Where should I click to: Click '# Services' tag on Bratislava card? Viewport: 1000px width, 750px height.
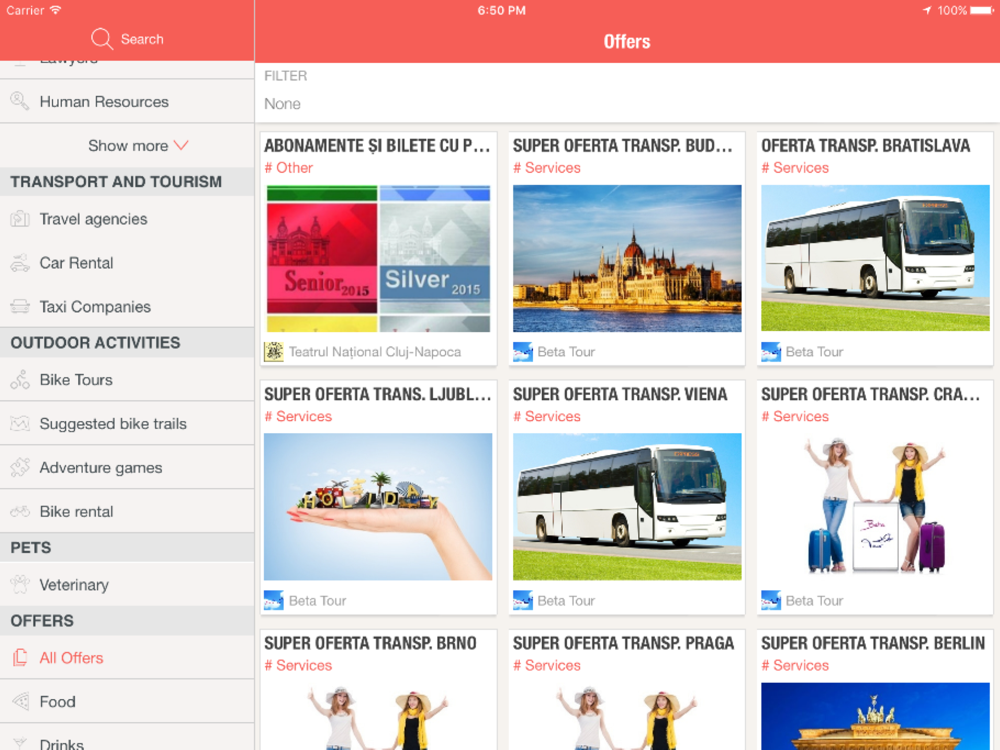[795, 168]
